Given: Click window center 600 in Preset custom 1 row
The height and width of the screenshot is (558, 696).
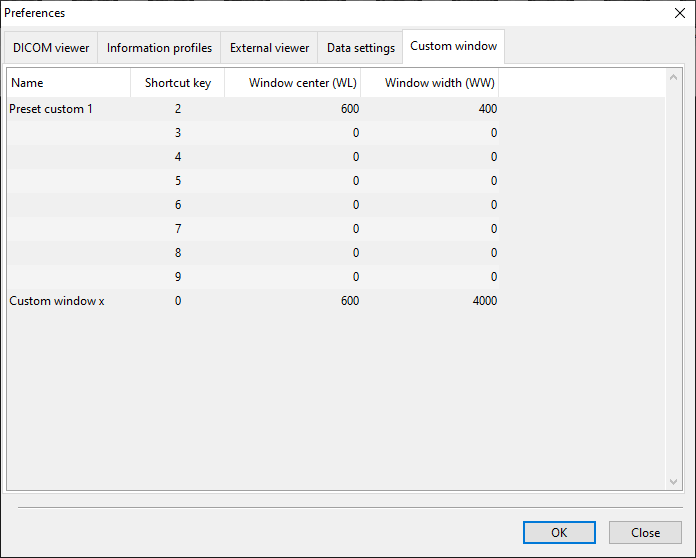Looking at the screenshot, I should pyautogui.click(x=293, y=109).
